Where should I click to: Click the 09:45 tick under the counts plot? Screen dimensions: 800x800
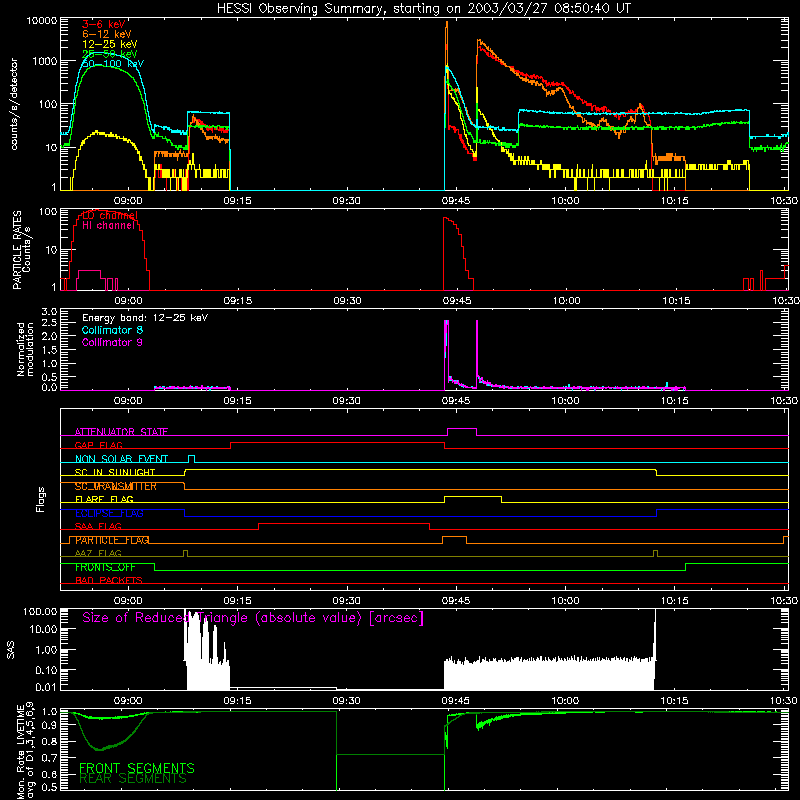click(456, 201)
